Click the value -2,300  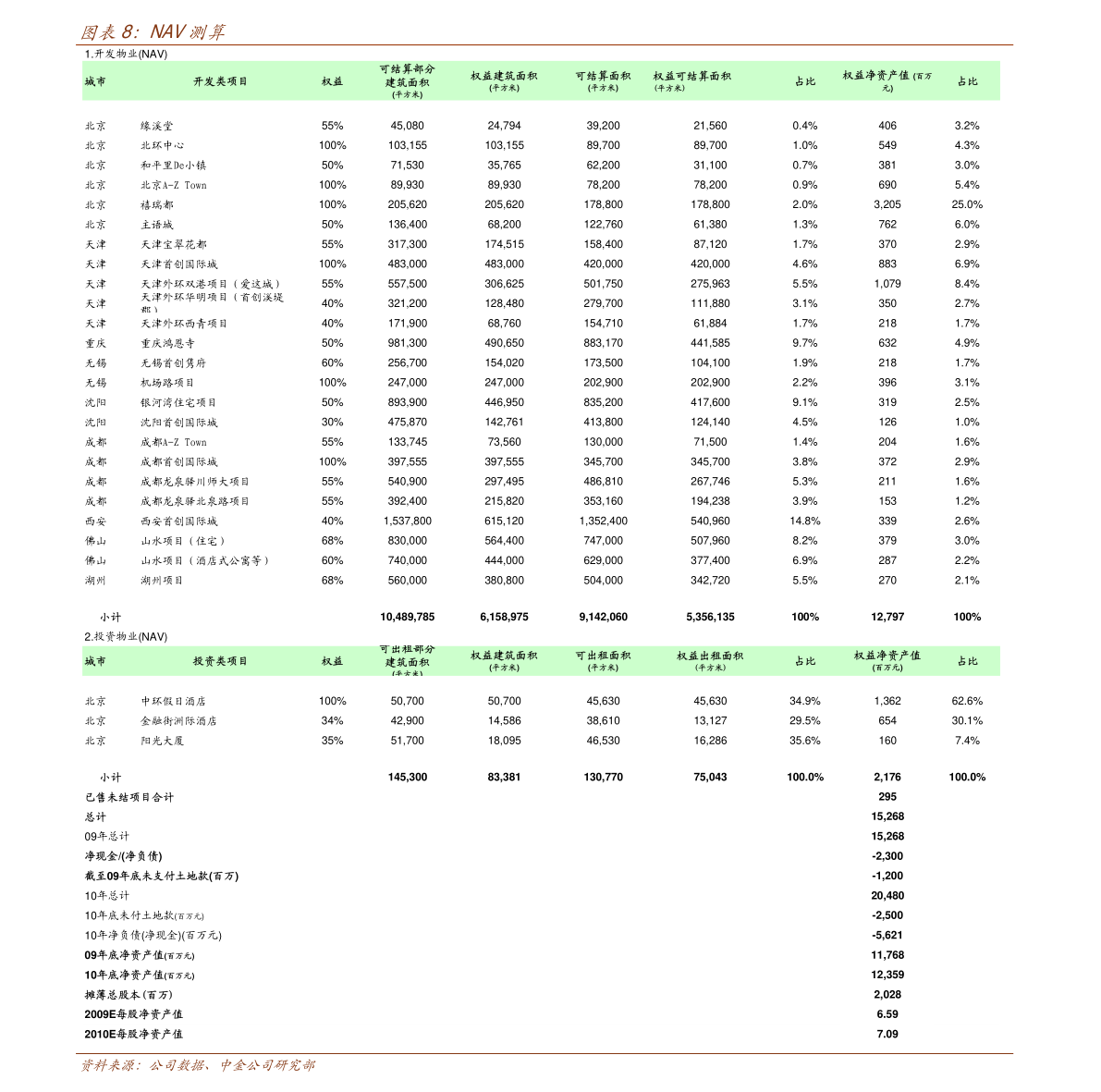(x=887, y=856)
